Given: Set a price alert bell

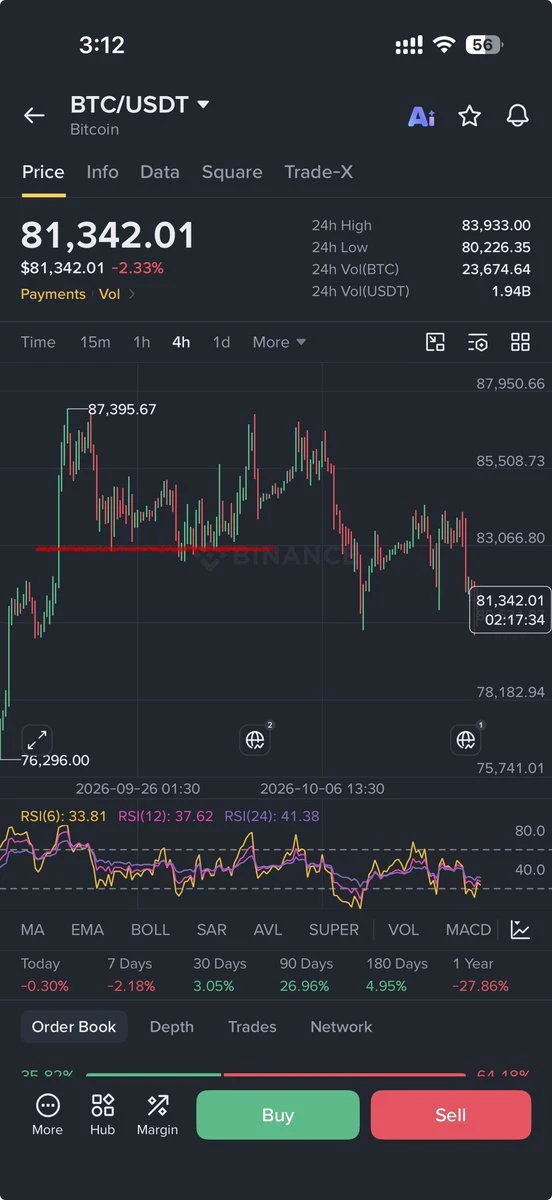Looking at the screenshot, I should (517, 116).
